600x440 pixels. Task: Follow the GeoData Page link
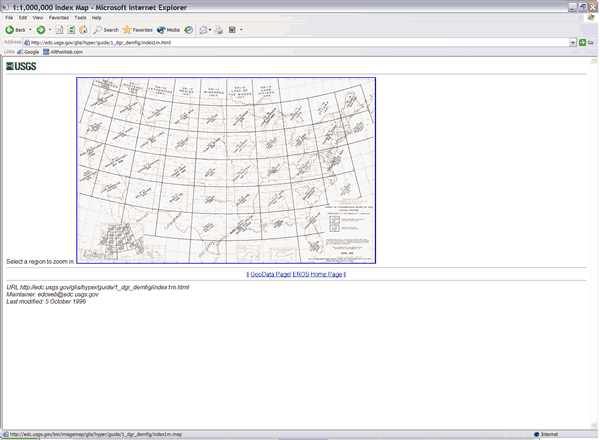[270, 274]
